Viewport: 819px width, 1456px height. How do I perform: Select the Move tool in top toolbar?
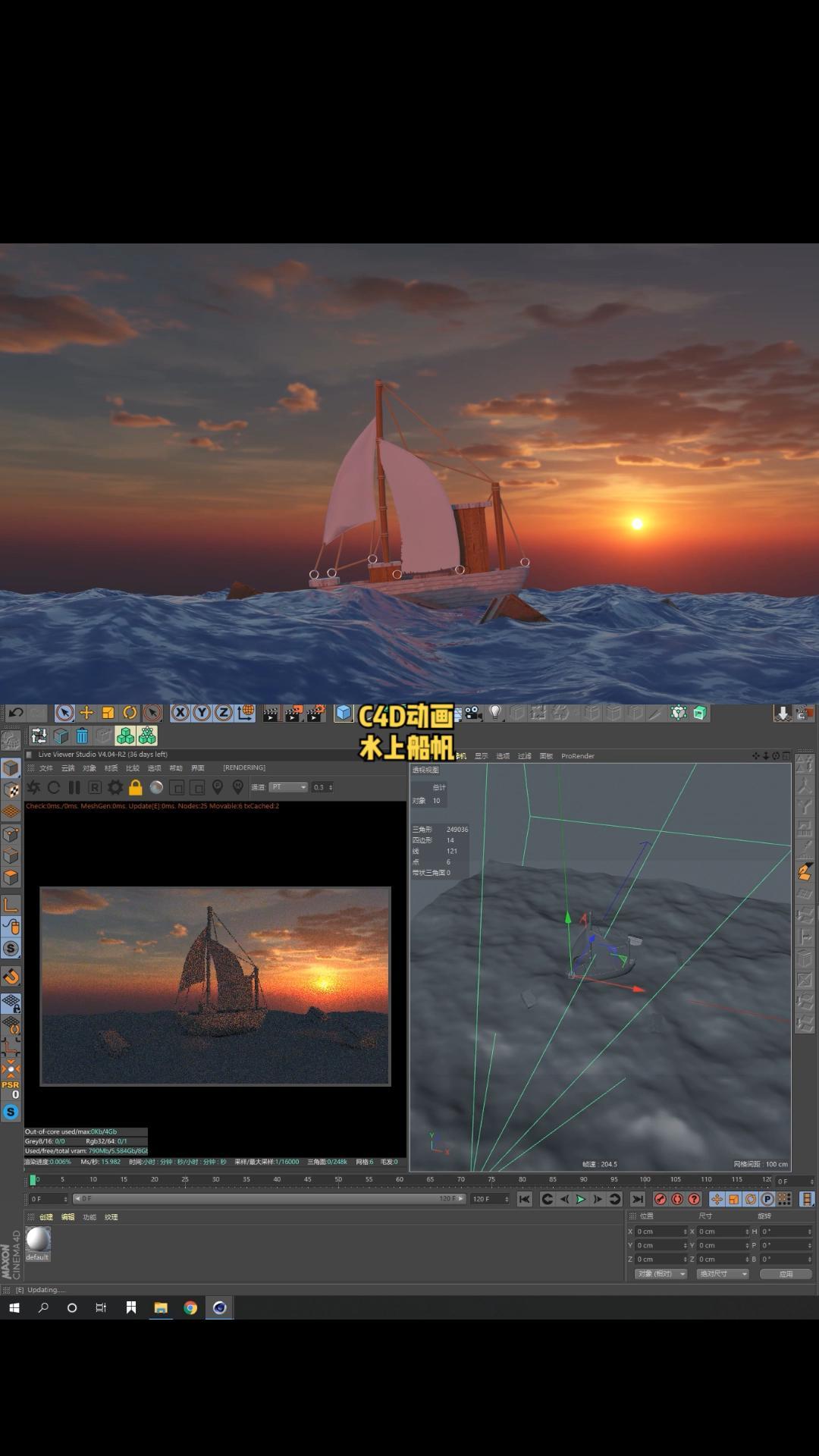(86, 713)
